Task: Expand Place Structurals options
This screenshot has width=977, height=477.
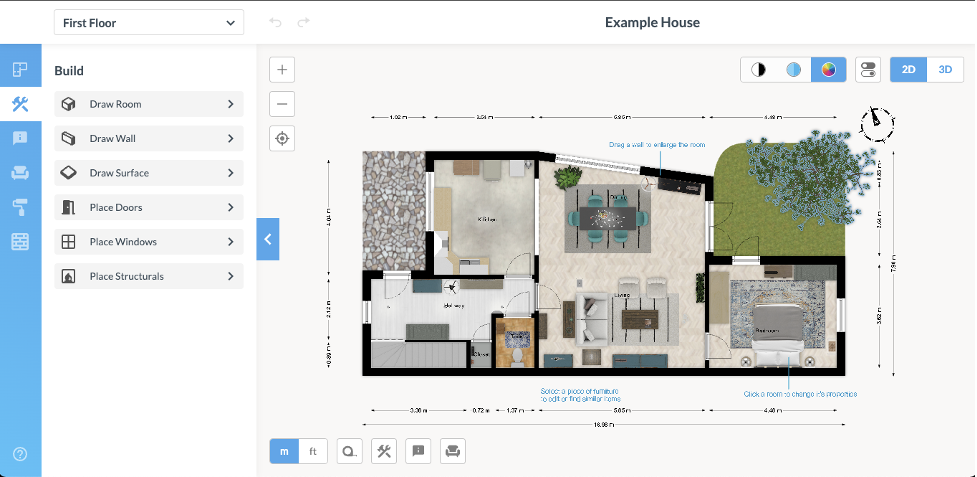Action: 149,276
